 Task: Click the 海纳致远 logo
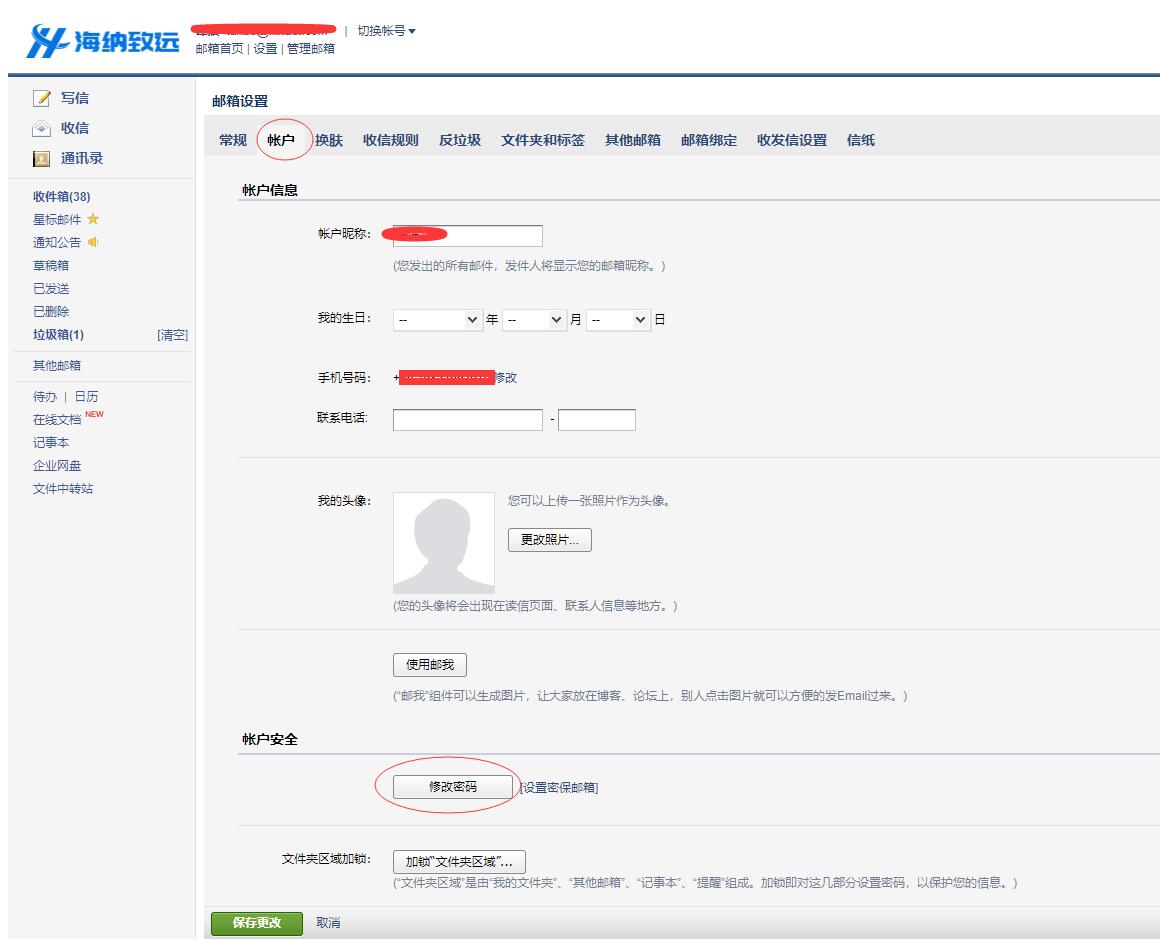coord(104,40)
